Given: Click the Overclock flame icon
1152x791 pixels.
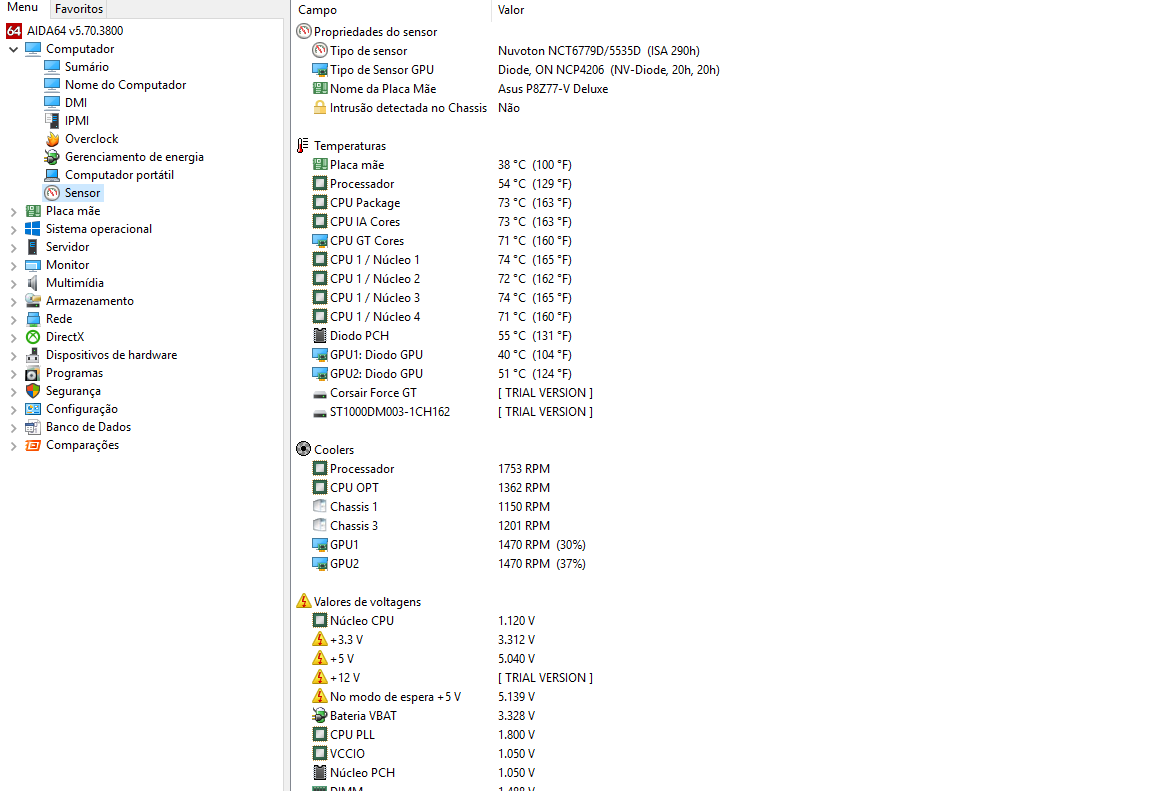Looking at the screenshot, I should pyautogui.click(x=51, y=139).
